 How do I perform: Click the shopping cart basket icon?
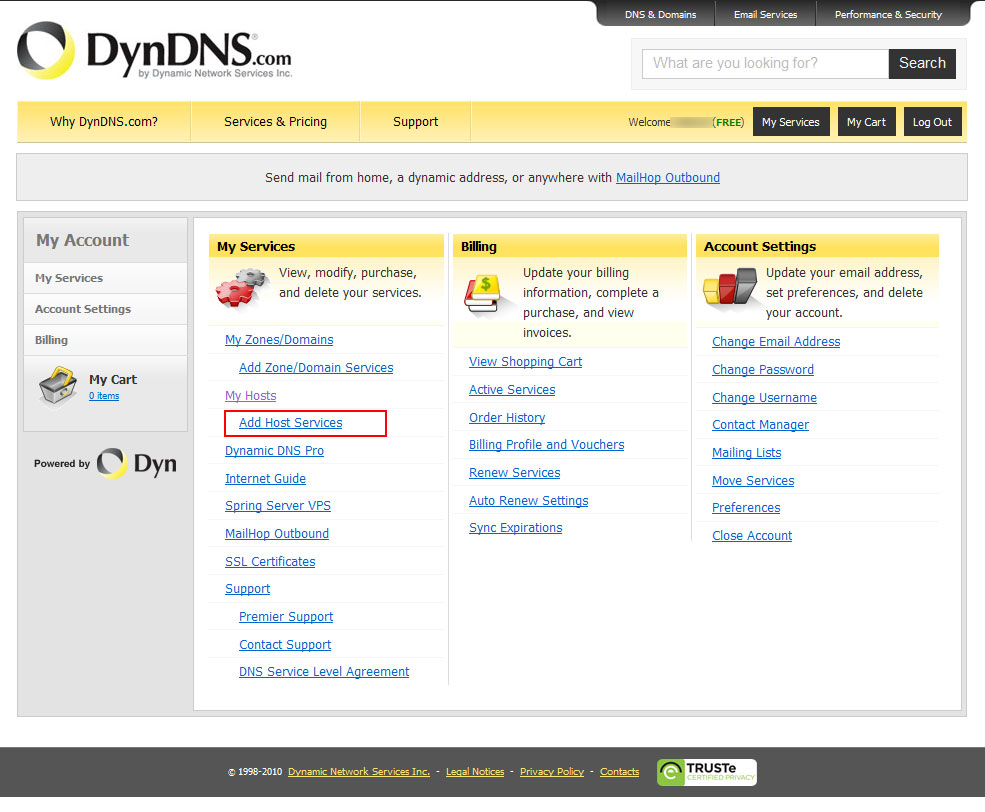coord(58,386)
